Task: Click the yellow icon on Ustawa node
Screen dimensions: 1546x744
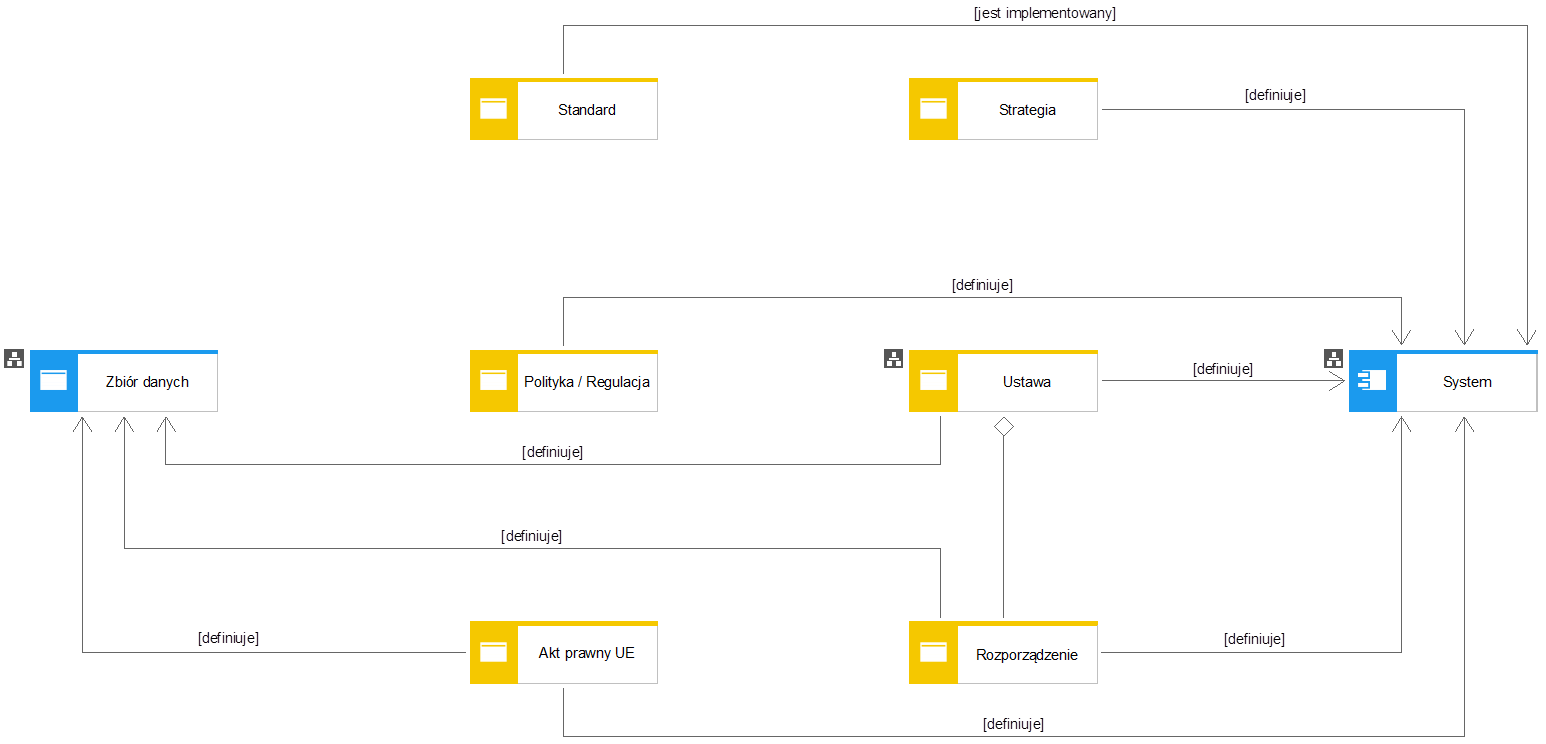Action: coord(933,381)
